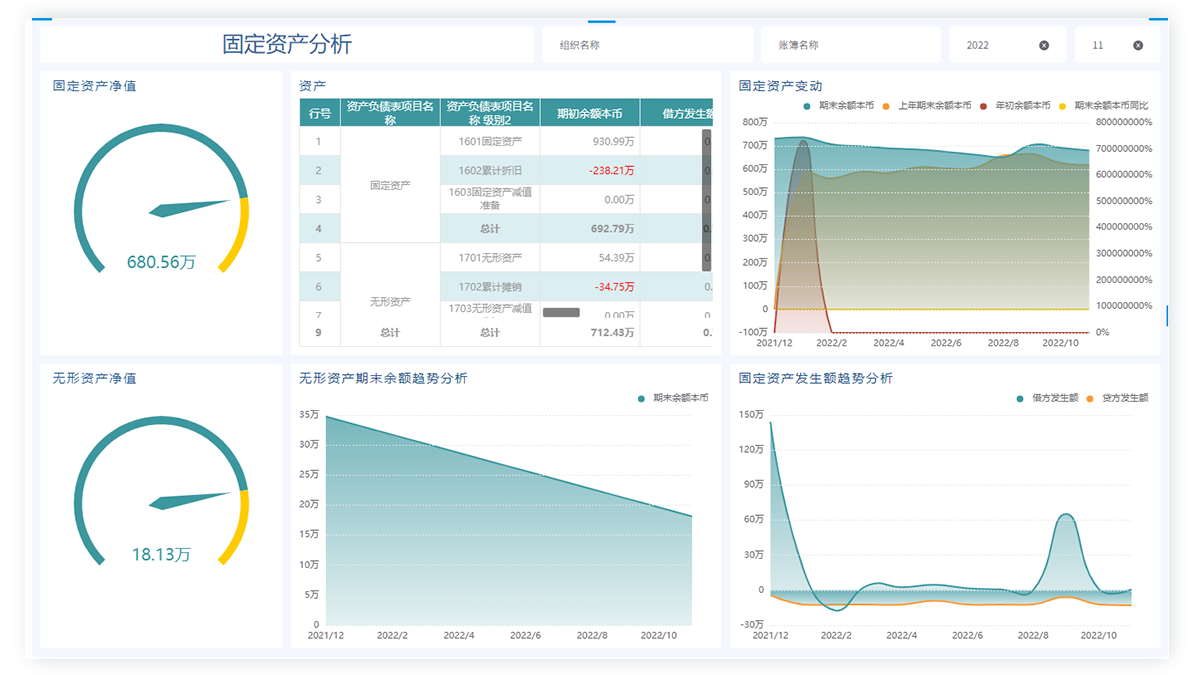The height and width of the screenshot is (675, 1200).
Task: Click the 无形资产净值 panel title
Action: [95, 378]
